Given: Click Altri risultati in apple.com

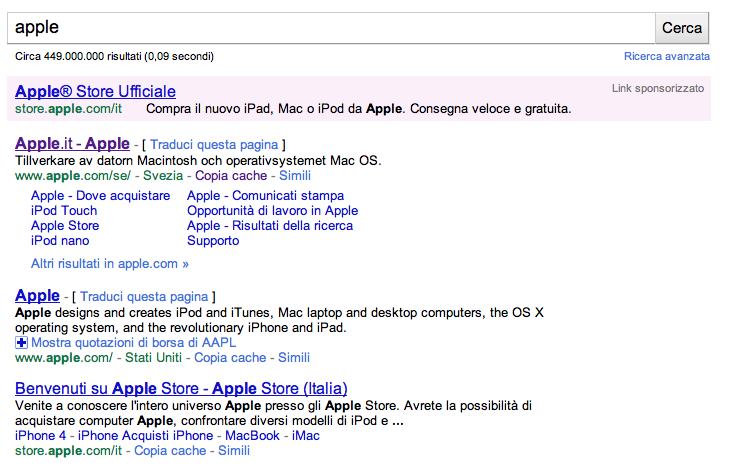Looking at the screenshot, I should (x=109, y=264).
